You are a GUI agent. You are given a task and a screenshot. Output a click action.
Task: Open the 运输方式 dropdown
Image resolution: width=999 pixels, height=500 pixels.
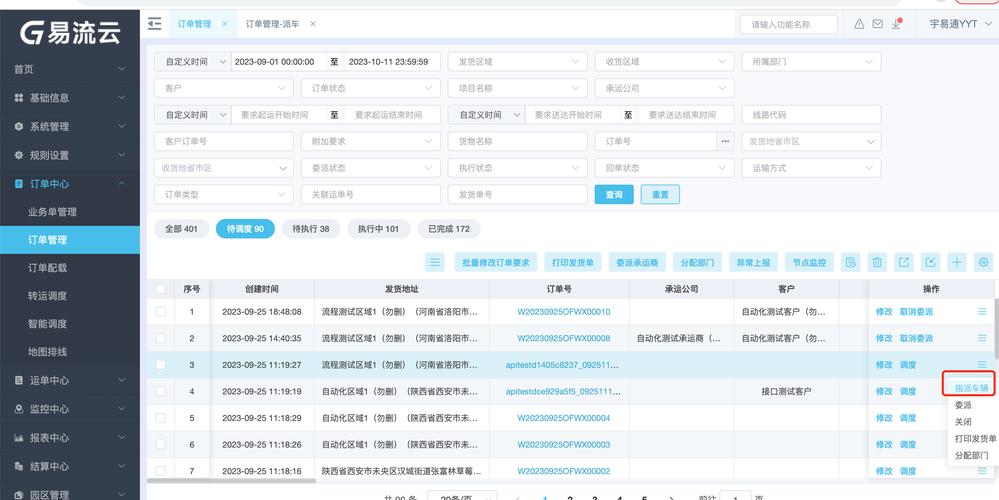point(812,168)
